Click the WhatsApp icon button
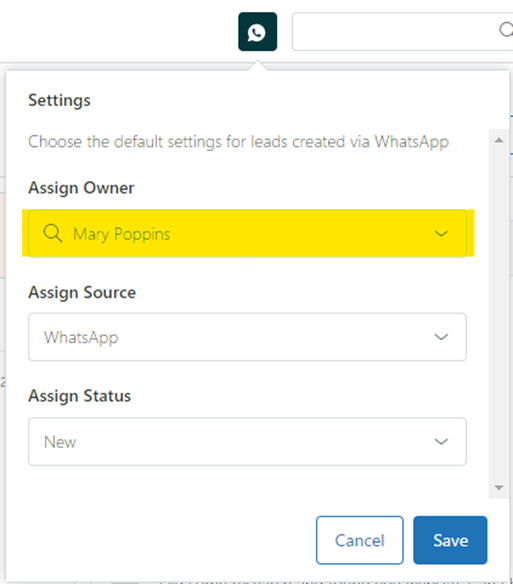The image size is (513, 584). (257, 32)
